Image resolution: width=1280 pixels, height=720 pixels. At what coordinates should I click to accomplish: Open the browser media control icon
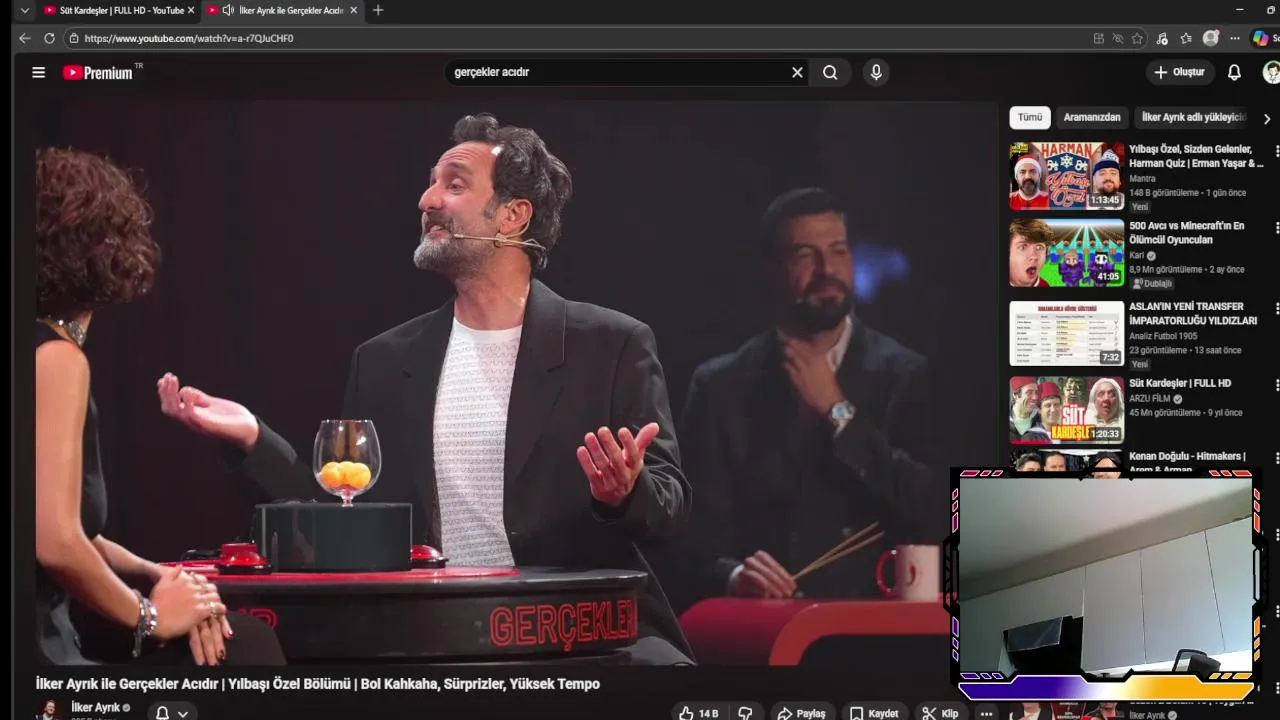(x=1162, y=38)
